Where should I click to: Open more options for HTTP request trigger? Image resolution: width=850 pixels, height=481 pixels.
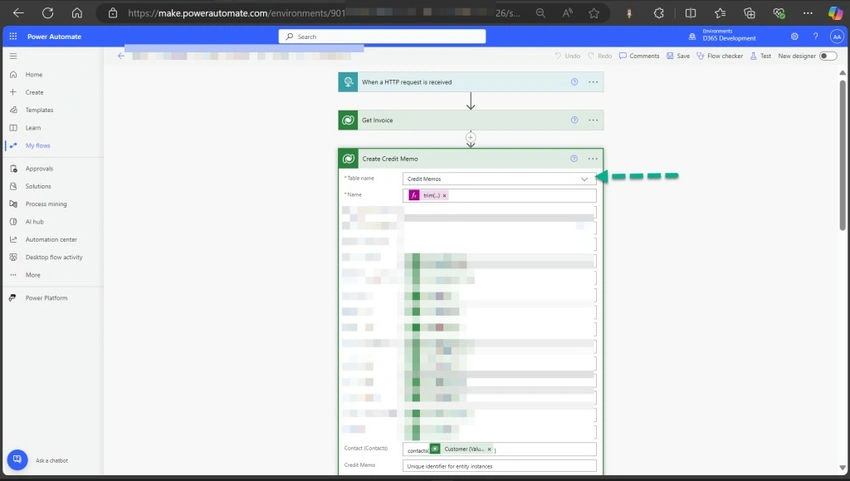coord(593,82)
